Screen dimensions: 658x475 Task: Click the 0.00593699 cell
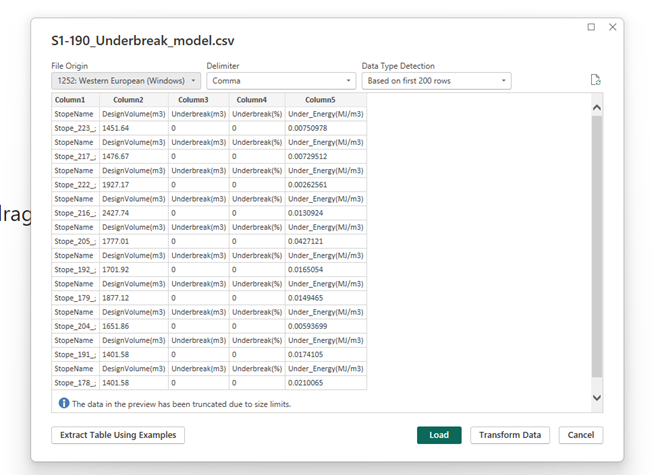tap(326, 326)
